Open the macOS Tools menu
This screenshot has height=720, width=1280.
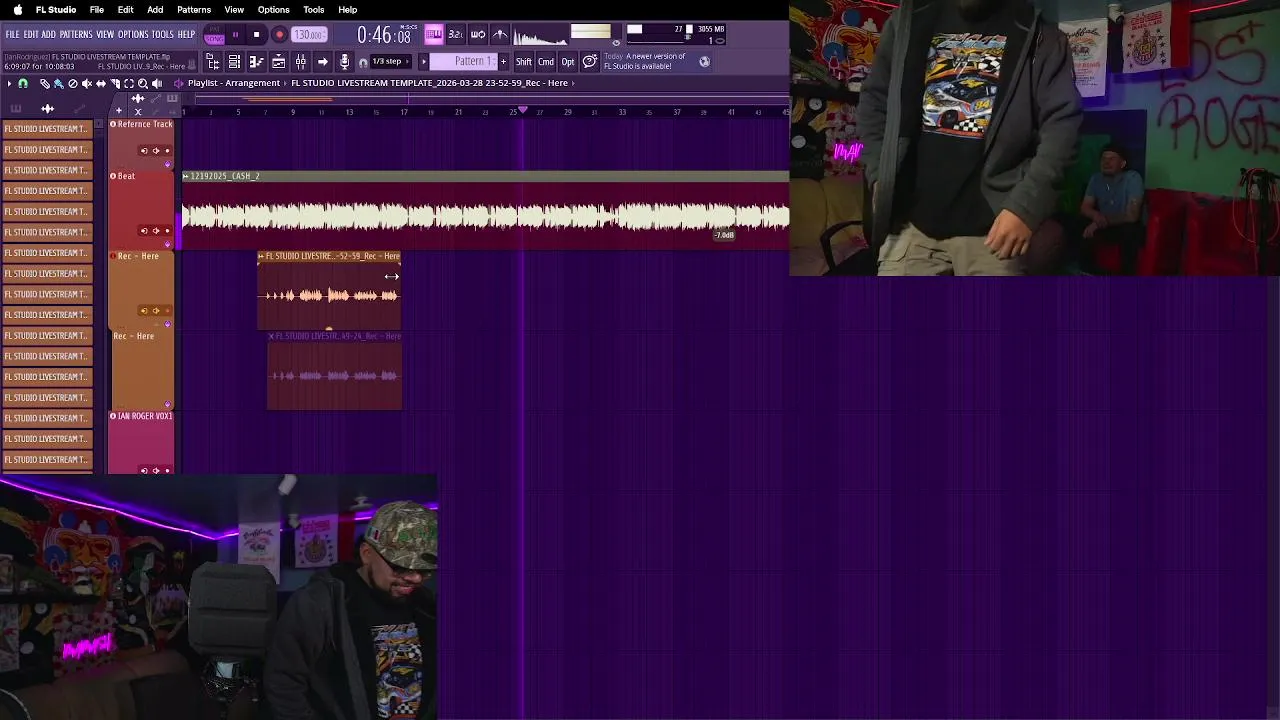pyautogui.click(x=314, y=10)
